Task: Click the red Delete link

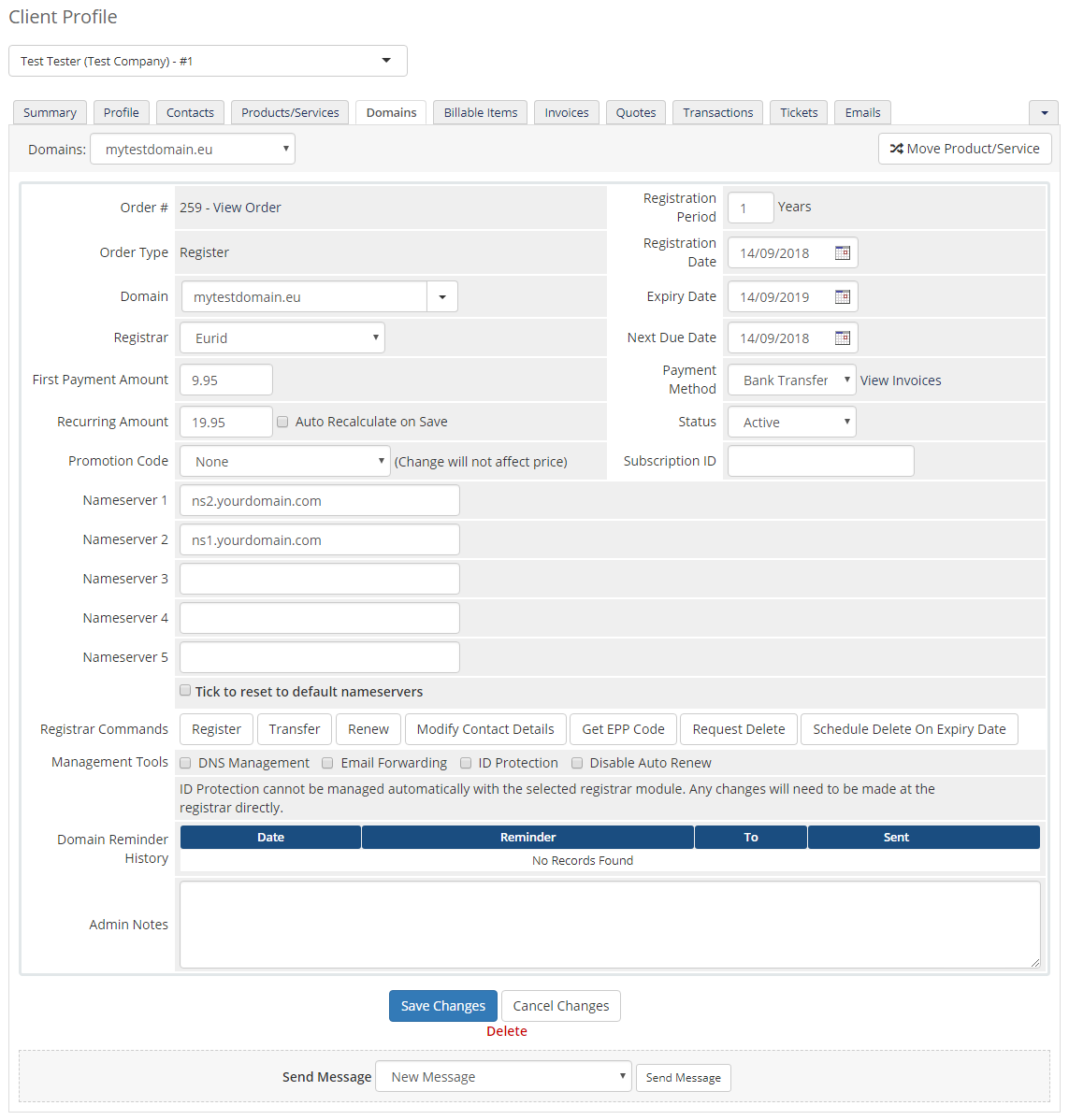Action: [x=506, y=1031]
